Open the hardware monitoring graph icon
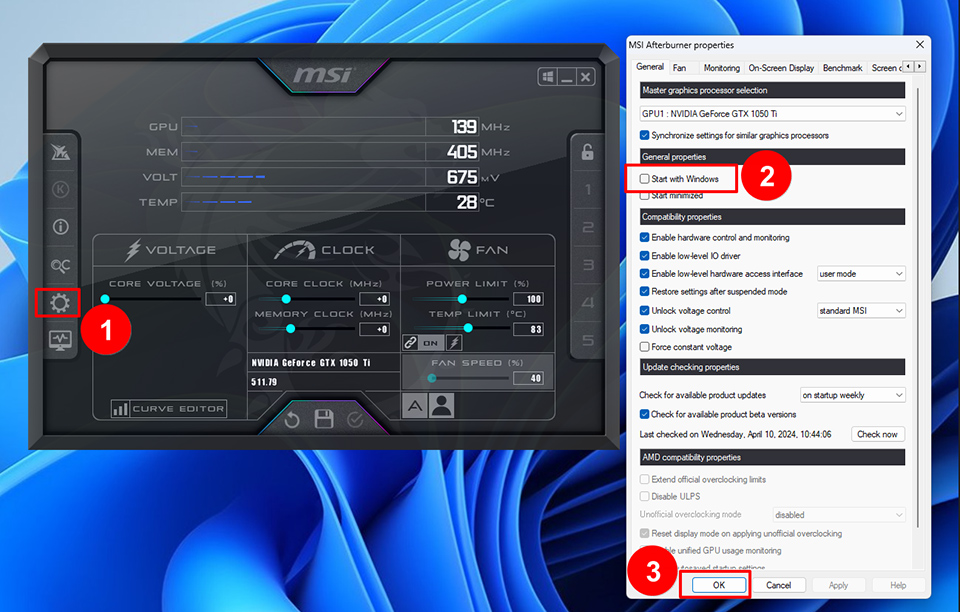This screenshot has width=960, height=612. tap(59, 341)
